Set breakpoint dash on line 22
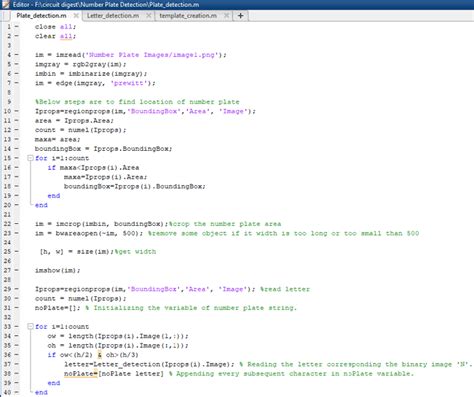This screenshot has width=474, height=397. pyautogui.click(x=17, y=223)
